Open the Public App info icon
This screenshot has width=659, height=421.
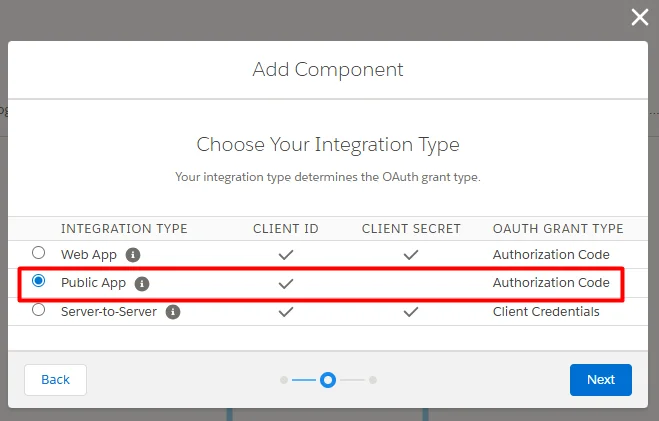click(142, 284)
